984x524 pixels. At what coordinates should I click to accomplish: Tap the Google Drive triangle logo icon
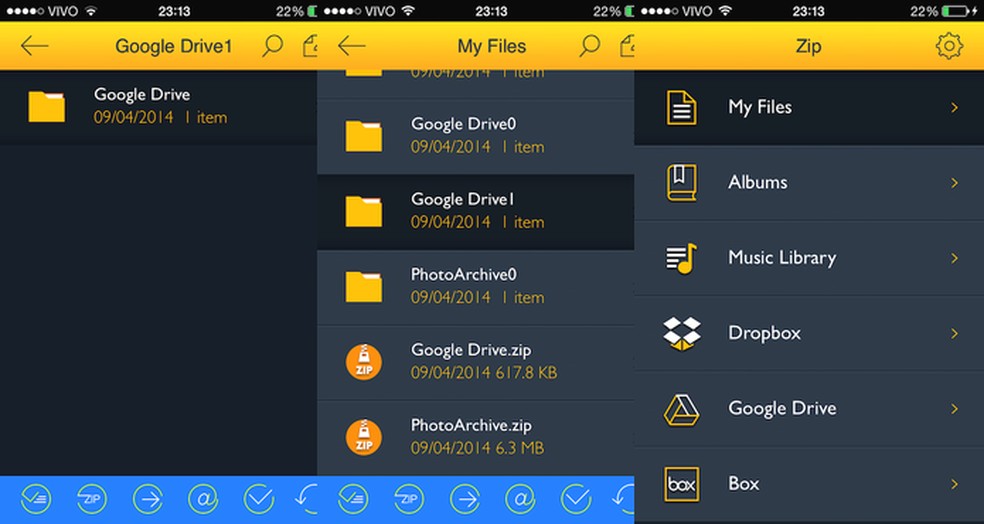tap(682, 409)
